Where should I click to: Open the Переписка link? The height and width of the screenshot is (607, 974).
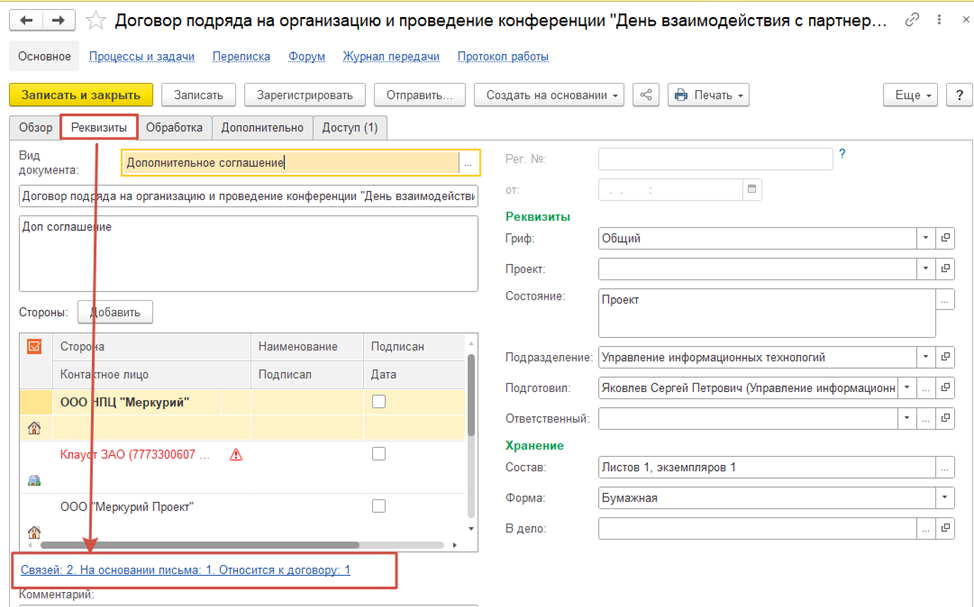tap(241, 57)
